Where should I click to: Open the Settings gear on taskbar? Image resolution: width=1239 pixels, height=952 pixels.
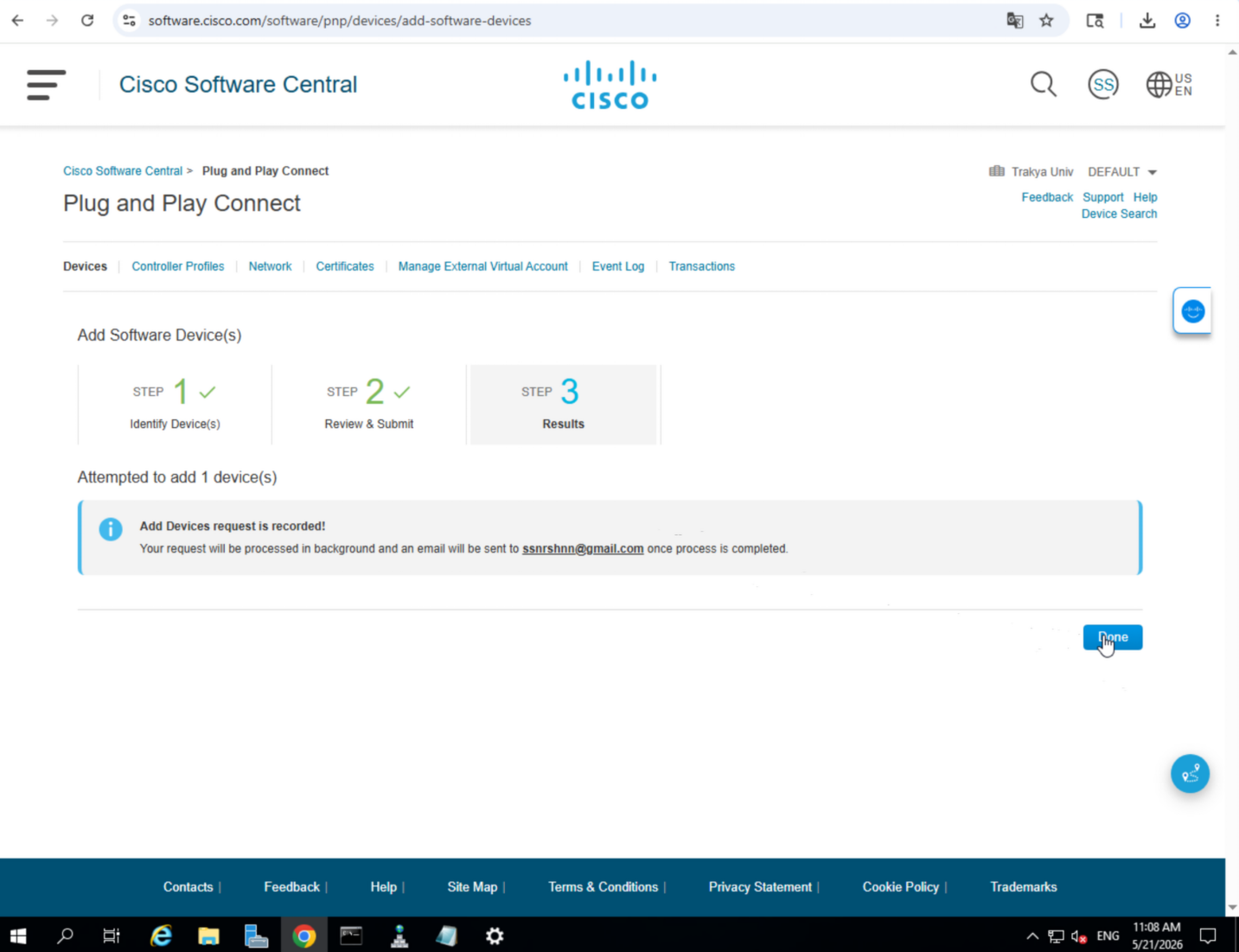point(495,936)
